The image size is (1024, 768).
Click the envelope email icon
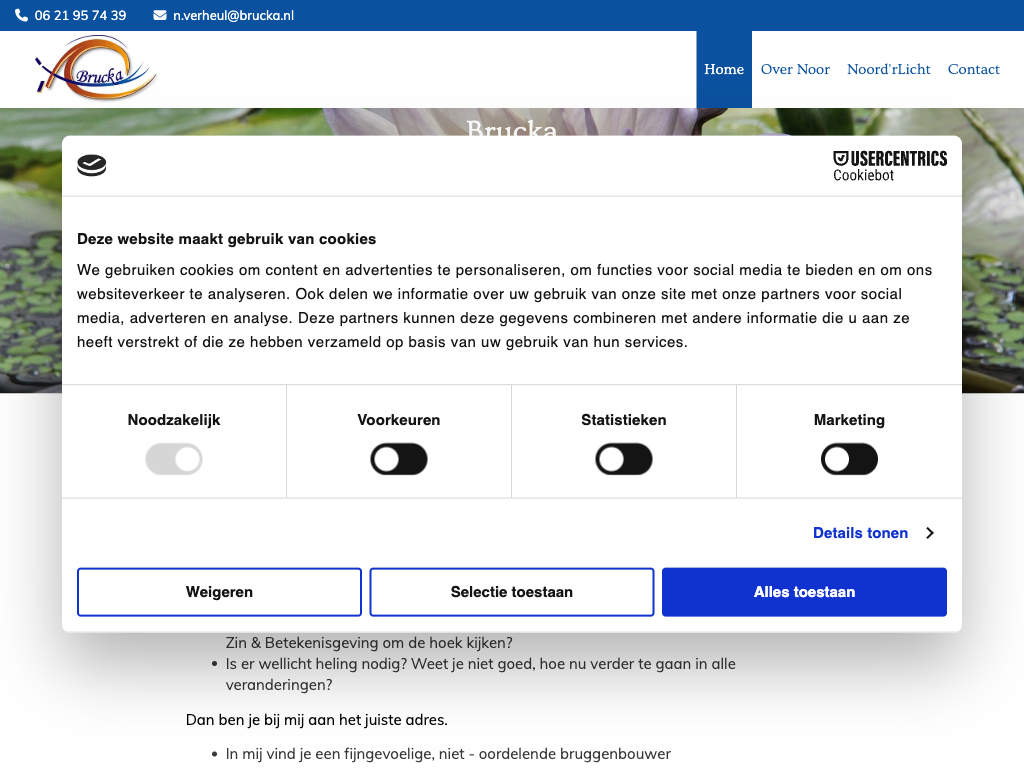[x=160, y=15]
